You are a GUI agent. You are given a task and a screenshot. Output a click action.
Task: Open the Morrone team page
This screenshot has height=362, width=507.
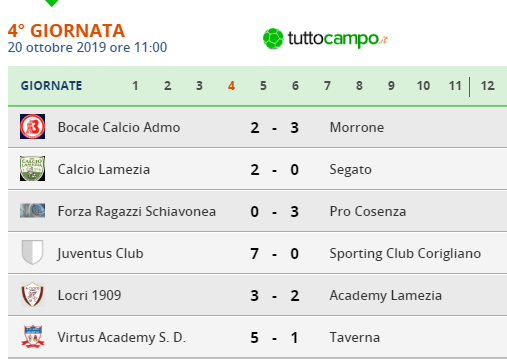357,127
